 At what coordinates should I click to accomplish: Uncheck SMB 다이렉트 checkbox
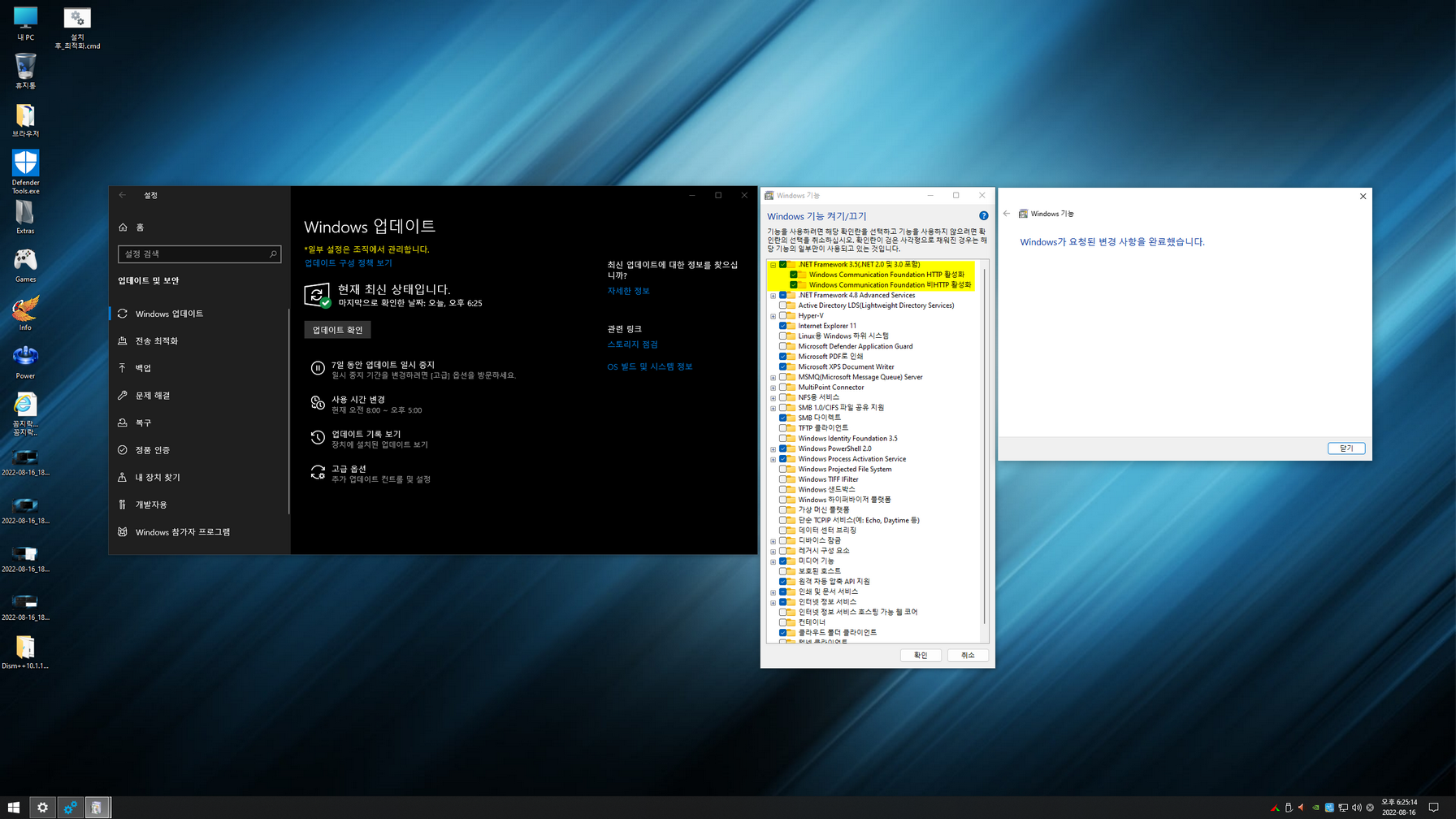tap(783, 418)
